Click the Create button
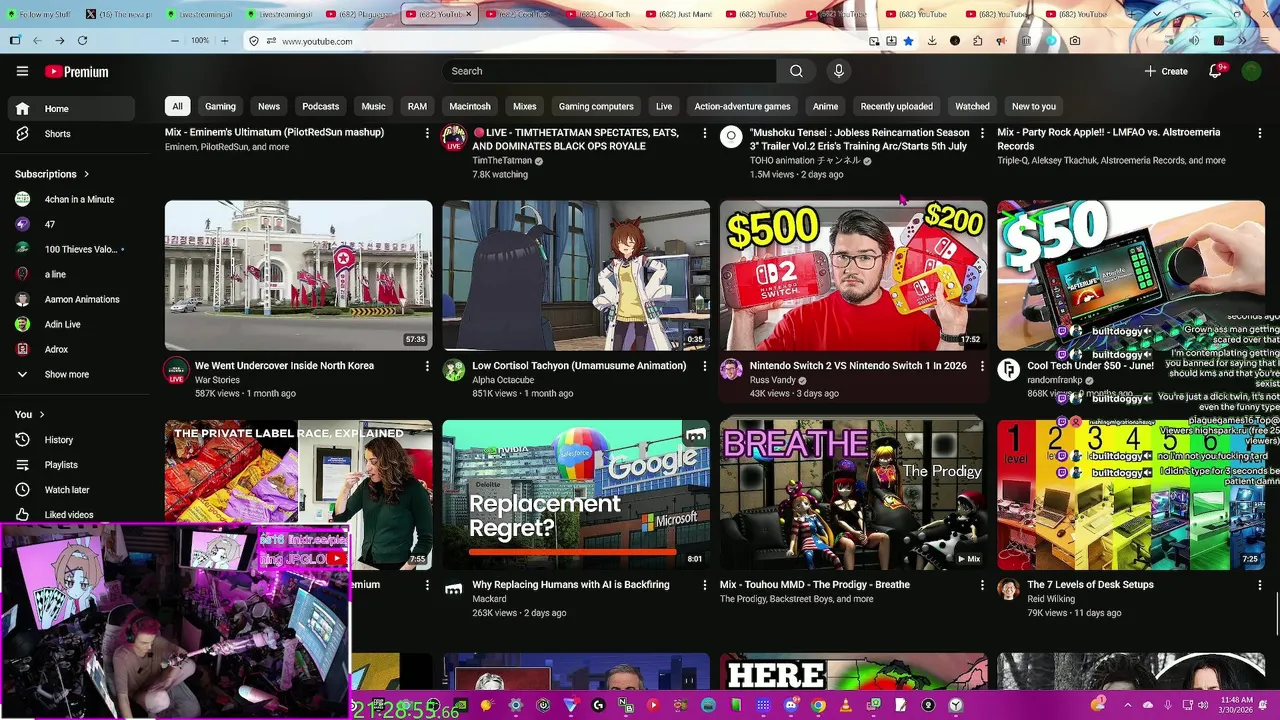This screenshot has width=1280, height=720. tap(1166, 71)
